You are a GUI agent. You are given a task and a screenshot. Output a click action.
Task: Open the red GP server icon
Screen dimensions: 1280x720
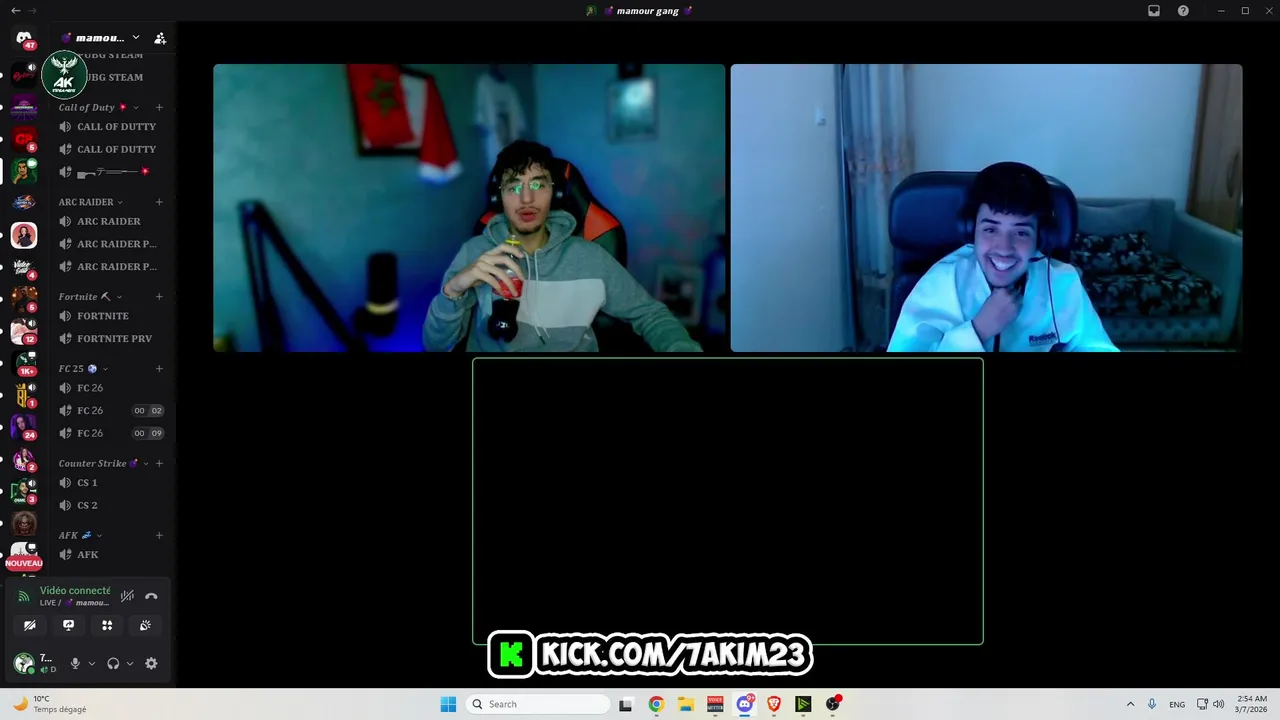click(x=24, y=138)
